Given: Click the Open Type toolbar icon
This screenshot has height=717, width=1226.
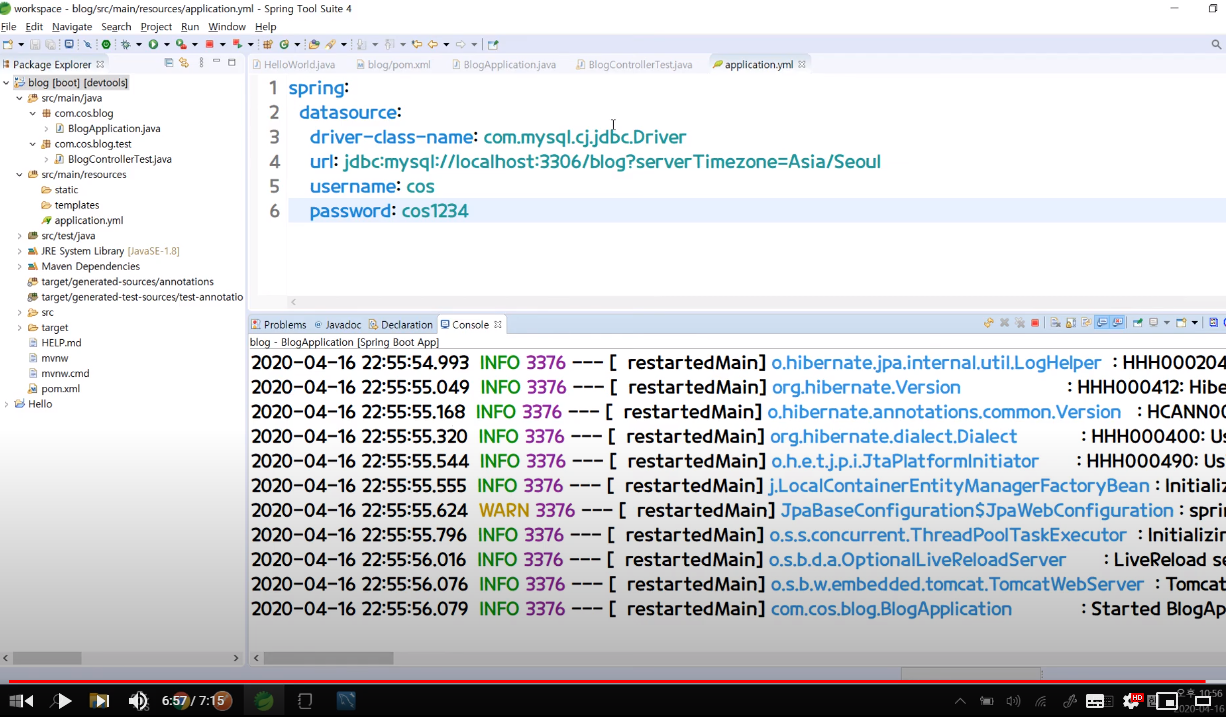Looking at the screenshot, I should point(314,44).
